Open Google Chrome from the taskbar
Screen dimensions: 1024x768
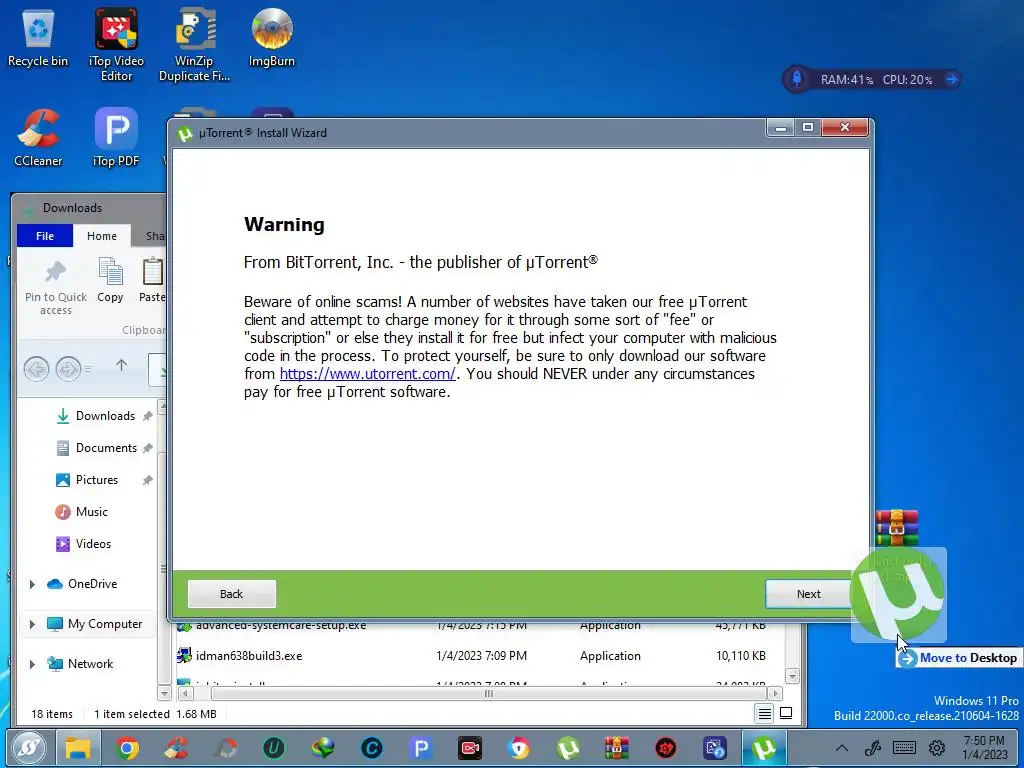[x=127, y=748]
